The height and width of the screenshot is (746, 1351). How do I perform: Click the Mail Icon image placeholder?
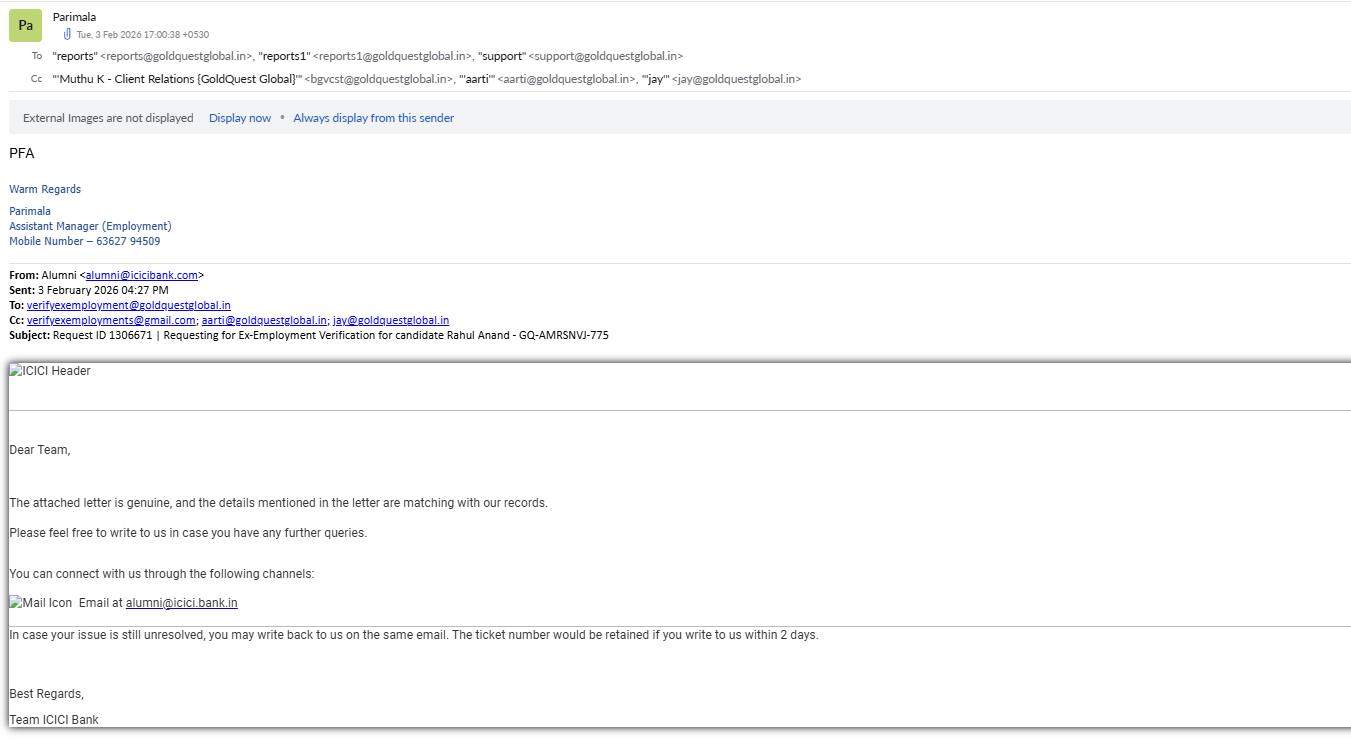click(41, 603)
